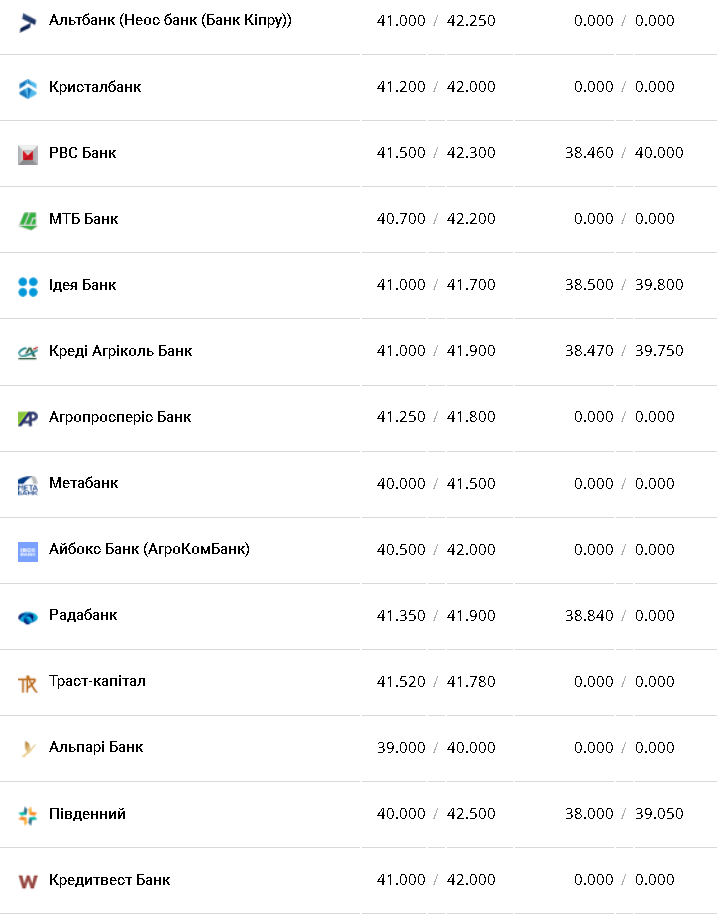Click the Кредитвест Банк logo icon
717x917 pixels.
tap(28, 881)
